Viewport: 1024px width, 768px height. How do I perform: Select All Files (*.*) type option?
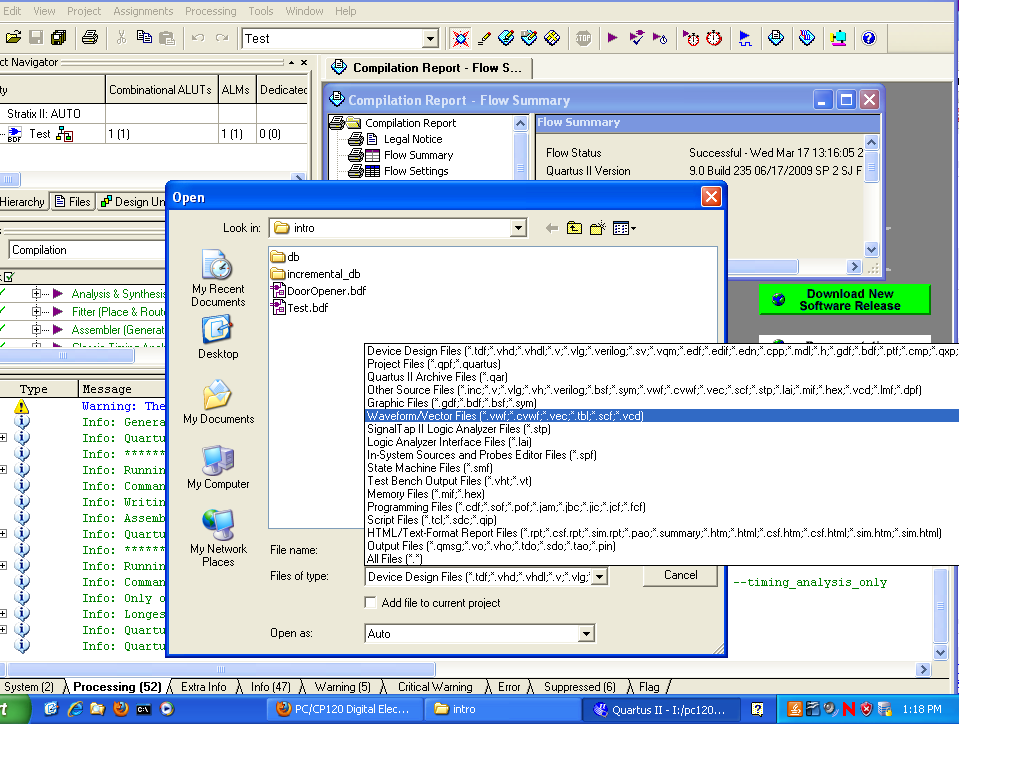tap(662, 559)
